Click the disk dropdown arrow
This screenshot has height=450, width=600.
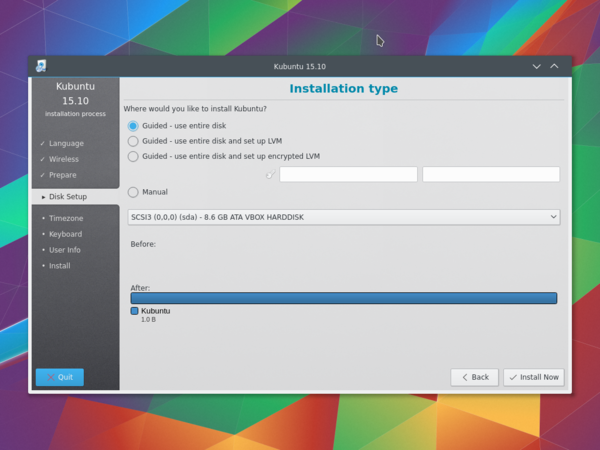click(553, 217)
